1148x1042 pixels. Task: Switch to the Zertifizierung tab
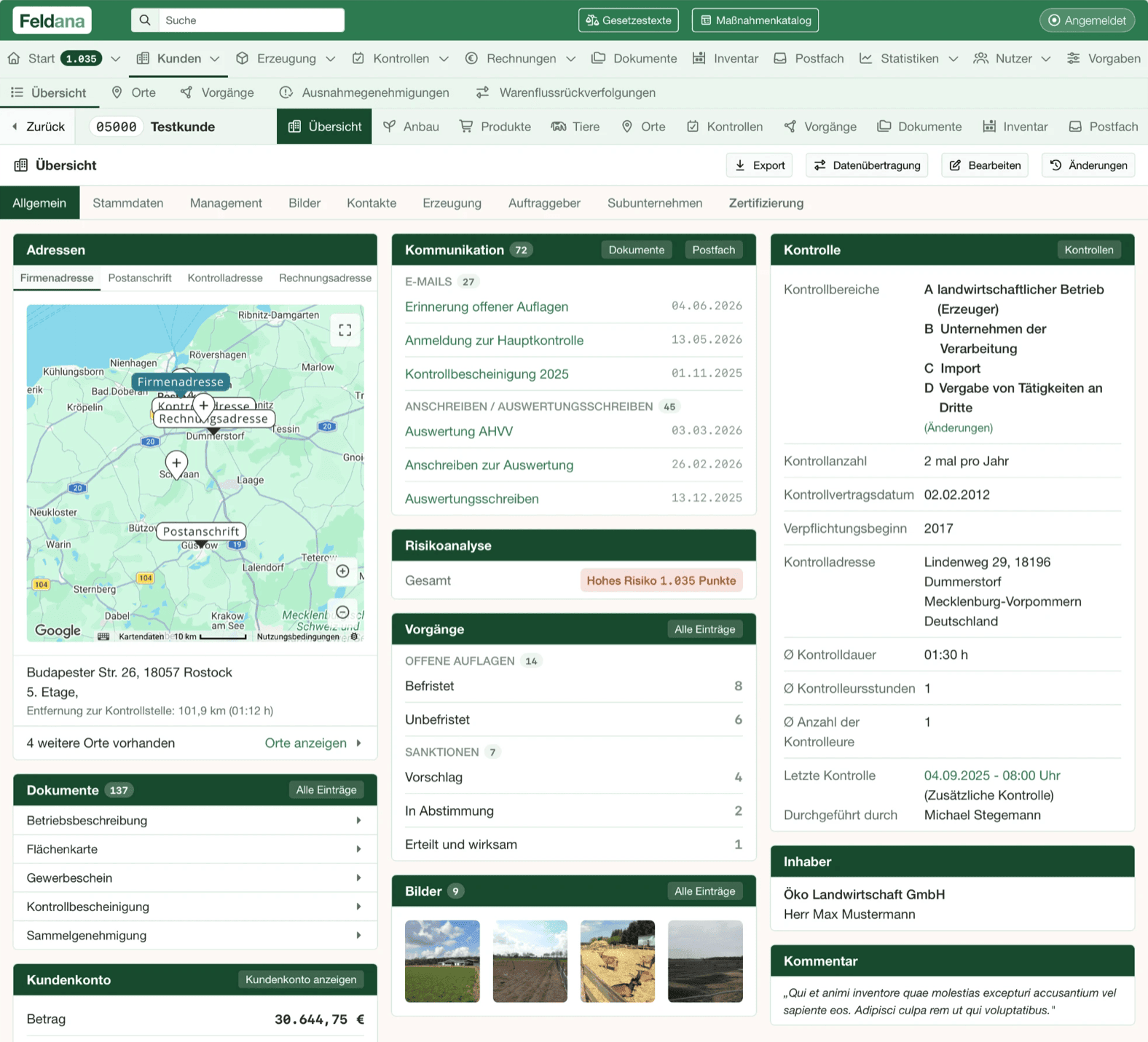[766, 203]
